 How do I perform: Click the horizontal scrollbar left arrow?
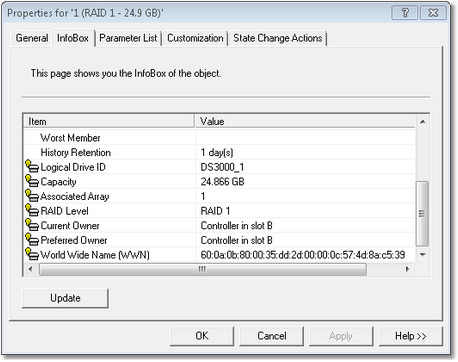[x=30, y=269]
